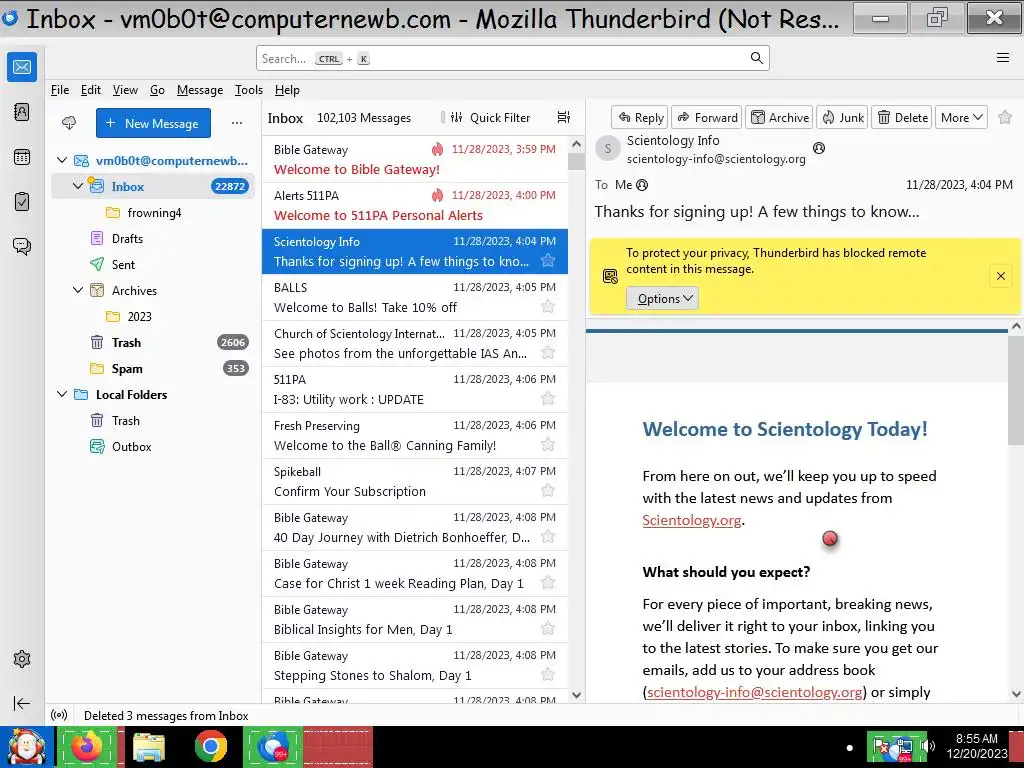Open the More actions dropdown
Image resolution: width=1024 pixels, height=768 pixels.
pyautogui.click(x=961, y=118)
